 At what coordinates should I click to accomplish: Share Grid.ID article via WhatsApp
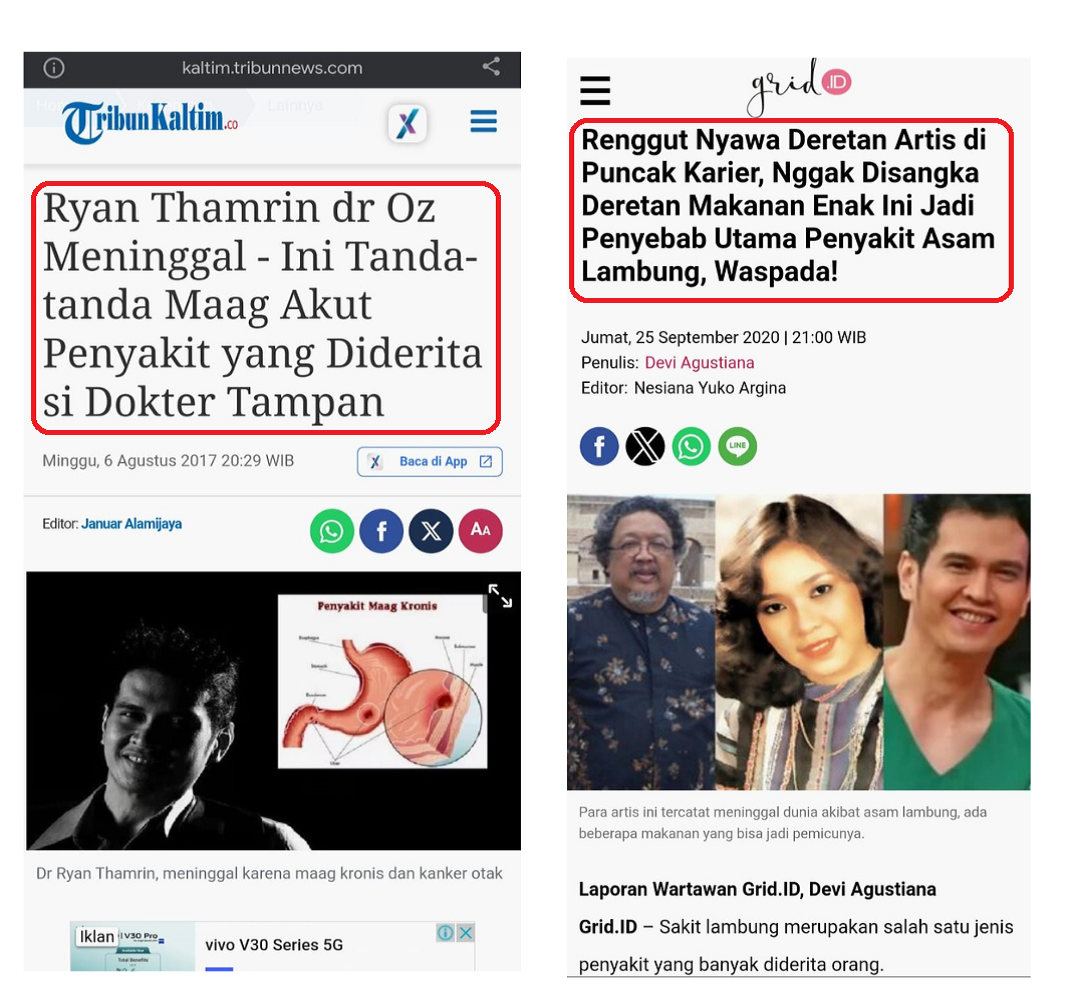tap(691, 446)
